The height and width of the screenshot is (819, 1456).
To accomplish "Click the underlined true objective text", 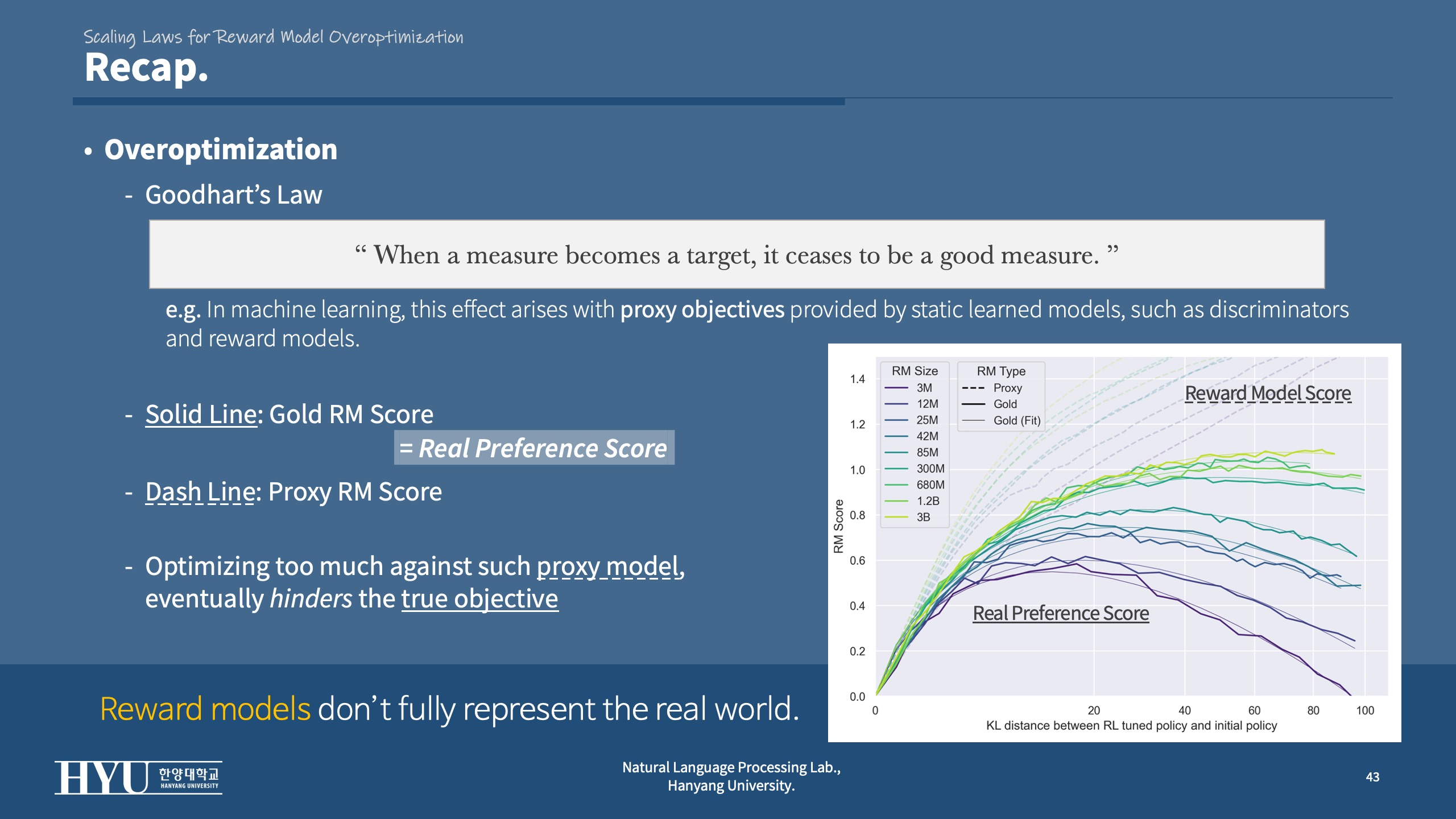I will click(479, 598).
